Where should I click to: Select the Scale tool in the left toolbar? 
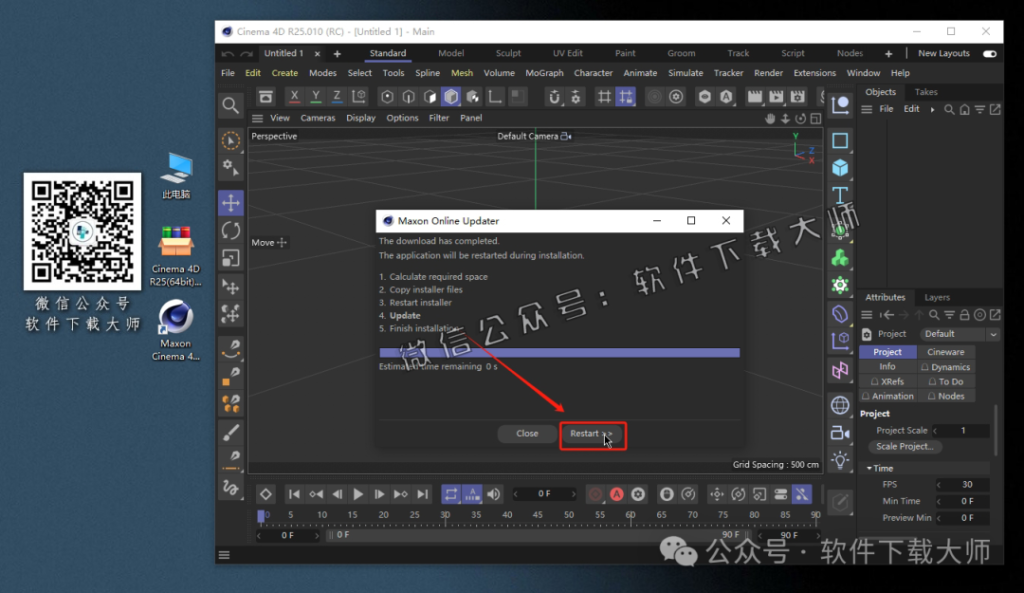(x=231, y=258)
